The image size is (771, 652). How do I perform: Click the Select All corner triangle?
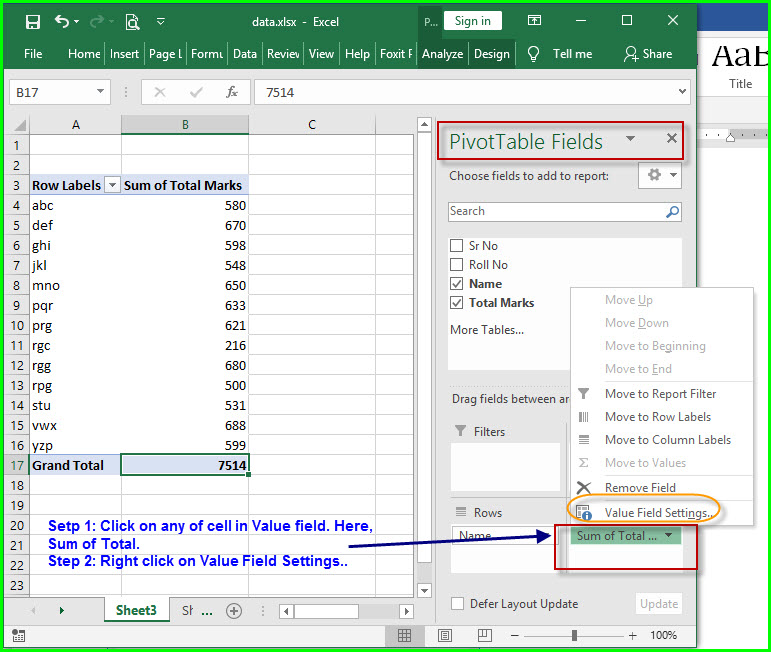19,125
